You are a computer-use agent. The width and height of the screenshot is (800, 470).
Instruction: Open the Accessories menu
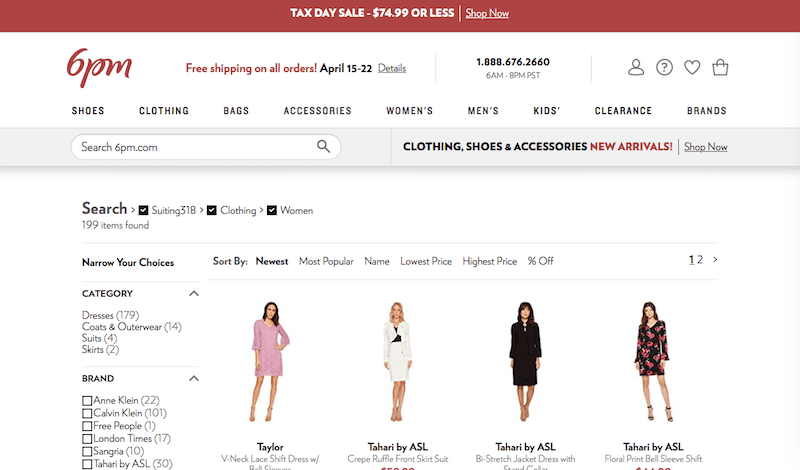317,111
